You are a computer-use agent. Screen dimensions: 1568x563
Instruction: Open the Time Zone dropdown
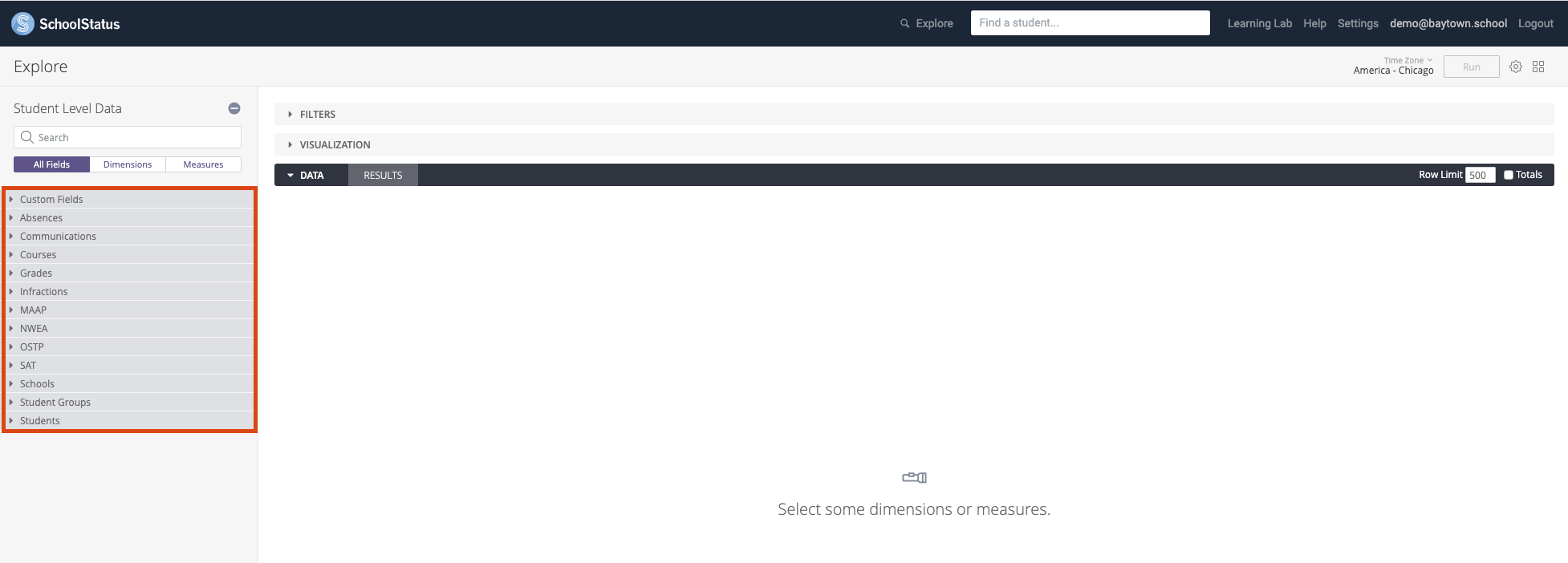pos(1394,66)
